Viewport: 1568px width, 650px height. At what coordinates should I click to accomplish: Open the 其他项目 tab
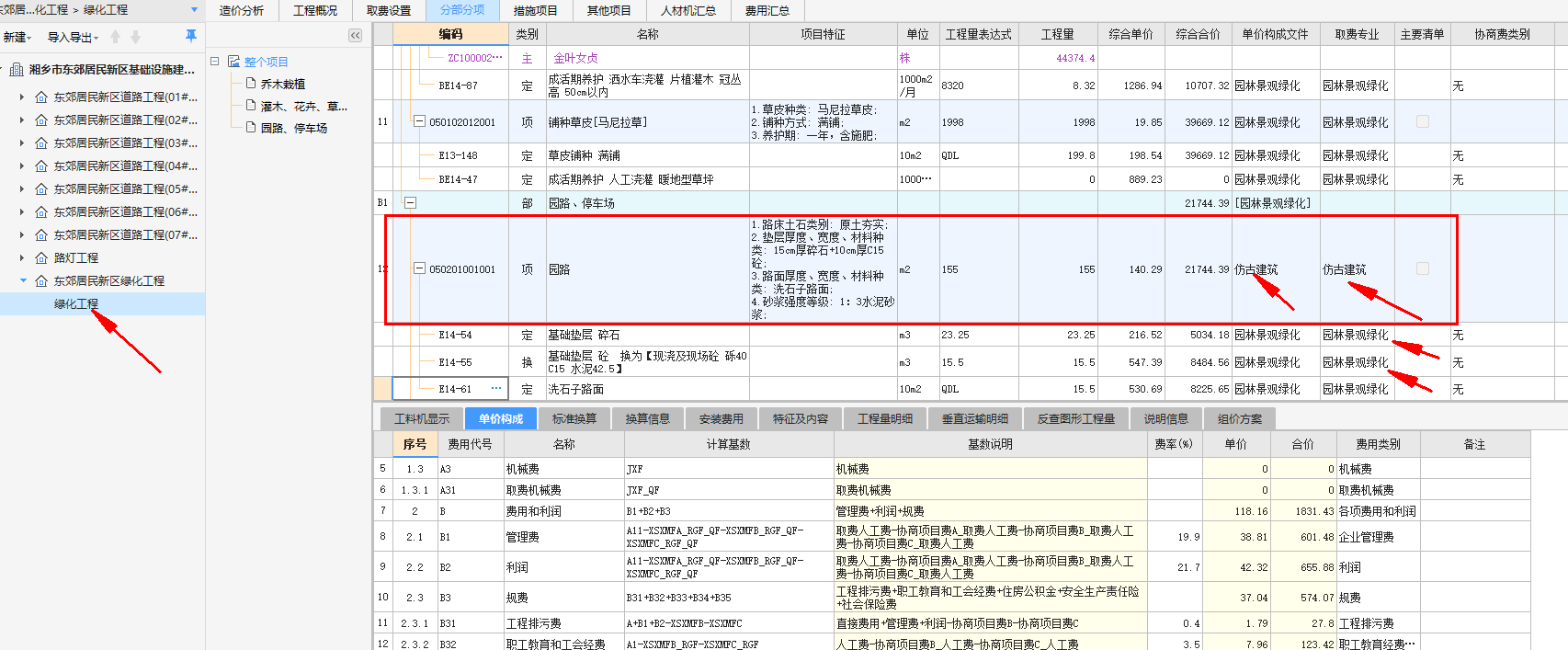tap(609, 10)
